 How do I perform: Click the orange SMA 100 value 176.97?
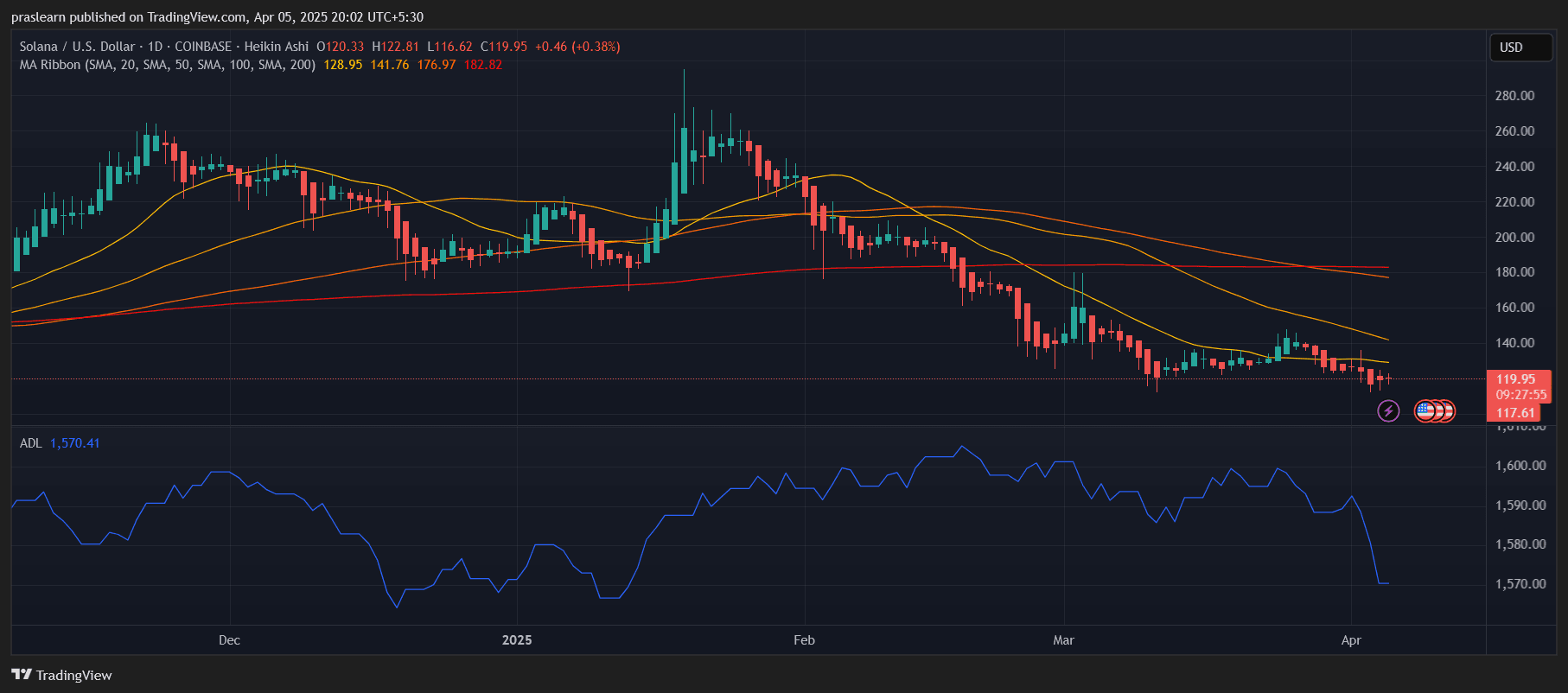point(436,65)
